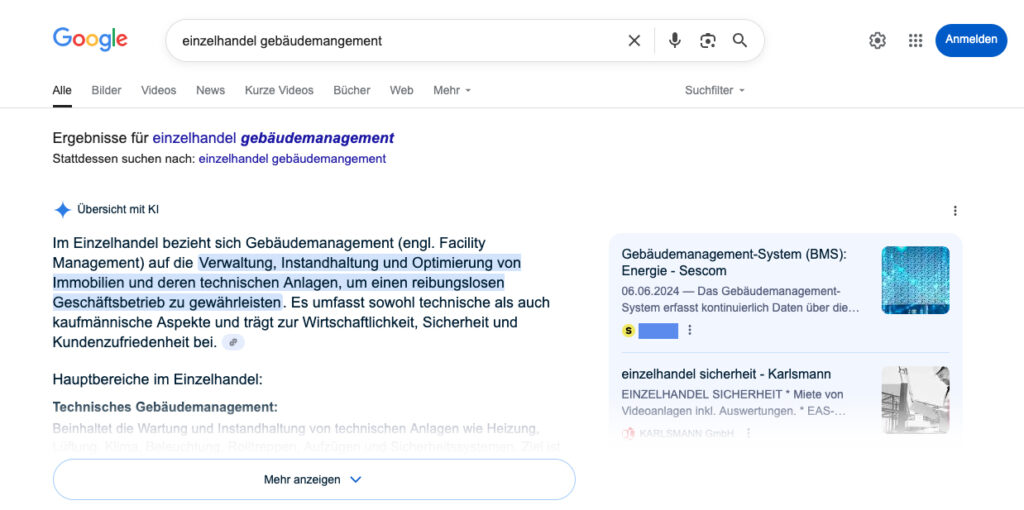1024x510 pixels.
Task: Open settings gear icon
Action: tap(877, 40)
